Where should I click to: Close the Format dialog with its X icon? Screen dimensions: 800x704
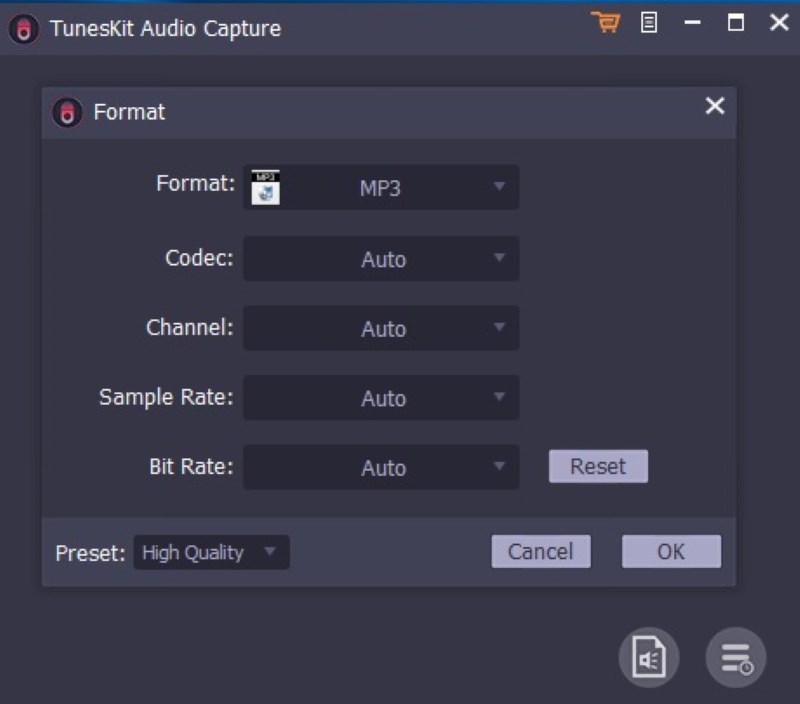pos(715,106)
